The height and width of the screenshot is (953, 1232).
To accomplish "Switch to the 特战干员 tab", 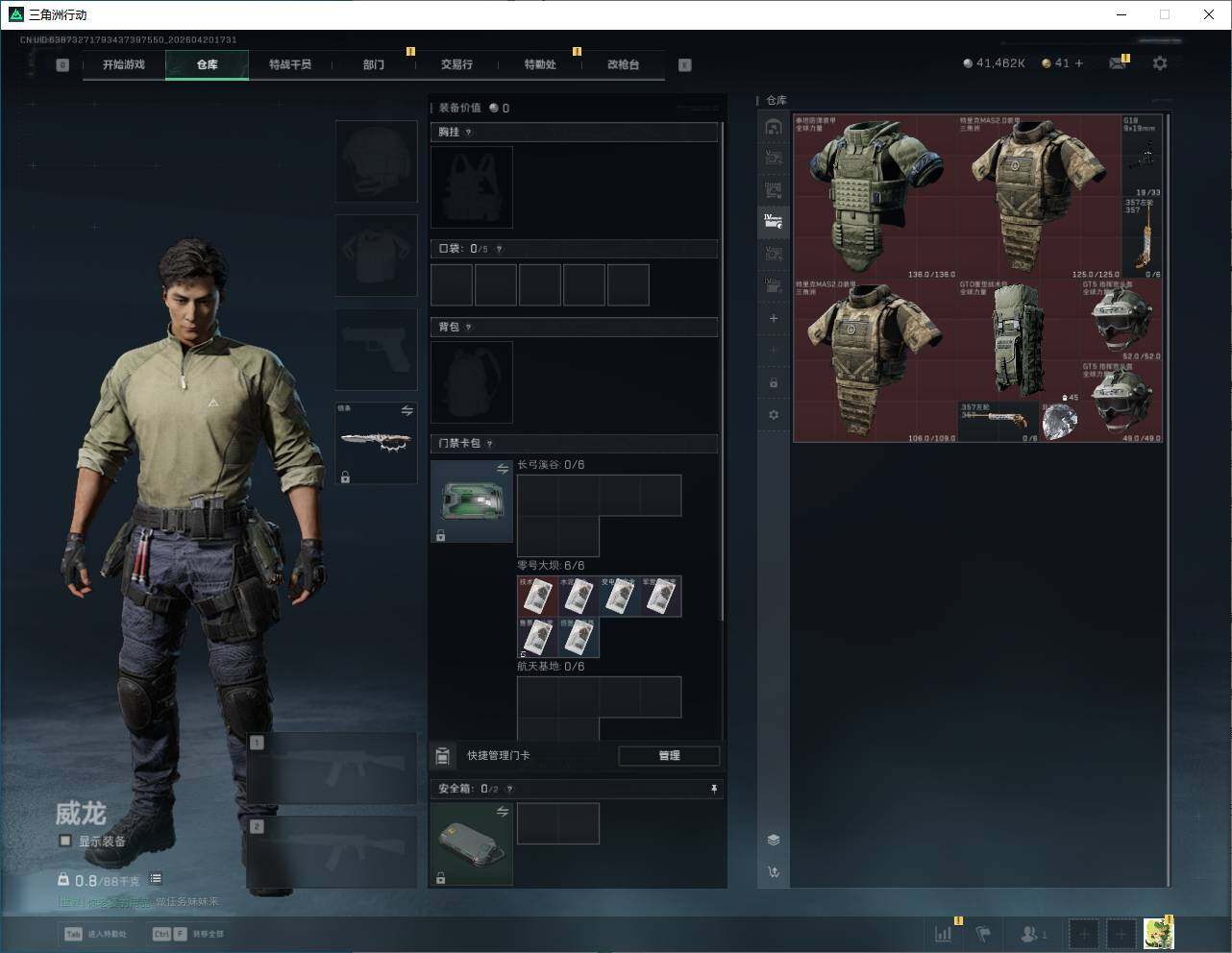I will pos(290,64).
